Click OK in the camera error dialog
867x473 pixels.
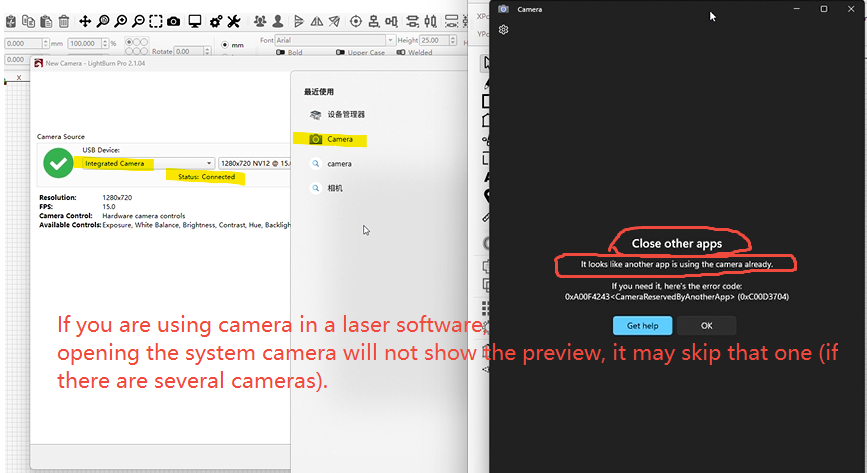click(x=707, y=326)
